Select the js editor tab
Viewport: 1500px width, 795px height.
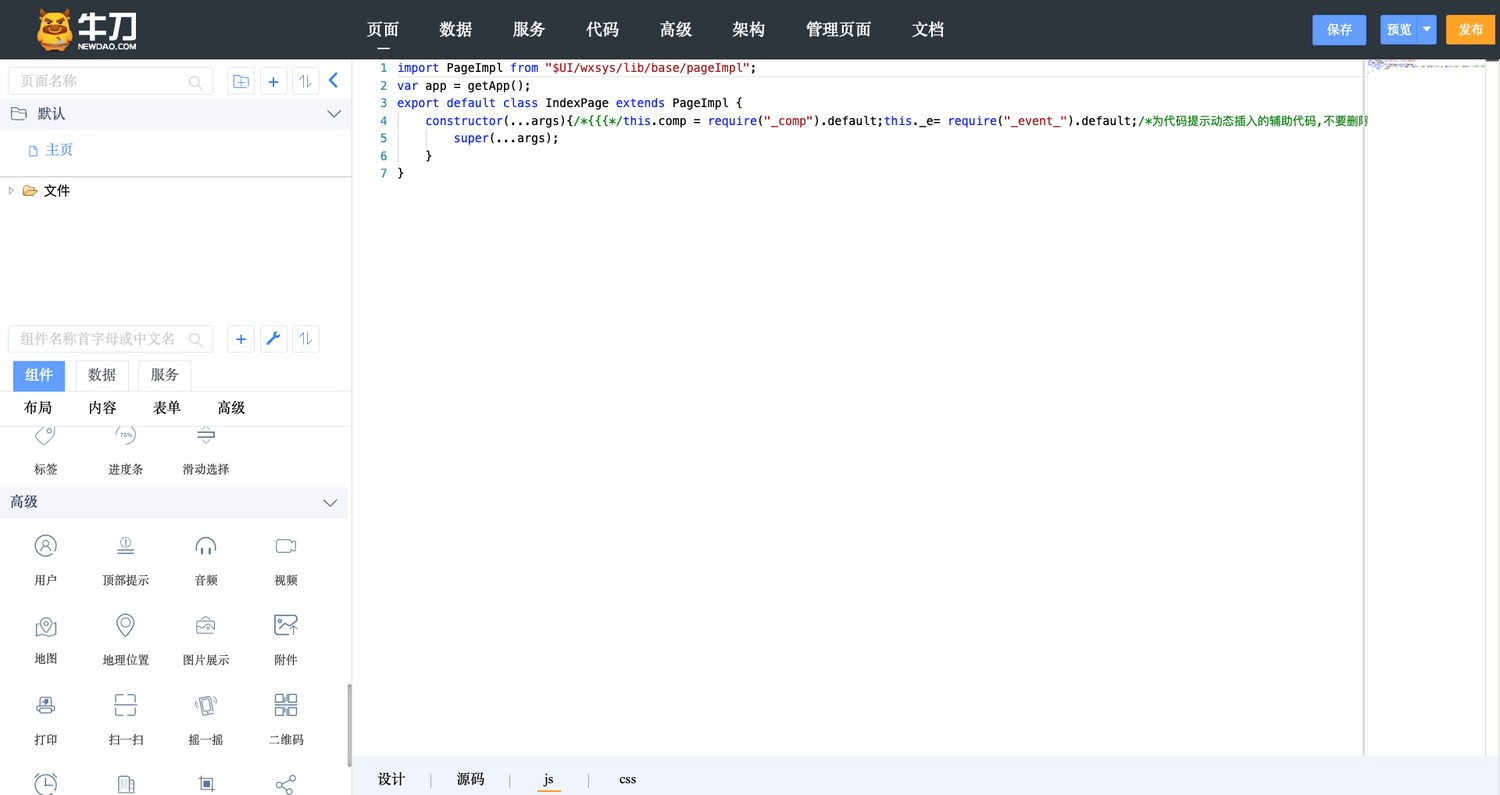click(549, 779)
